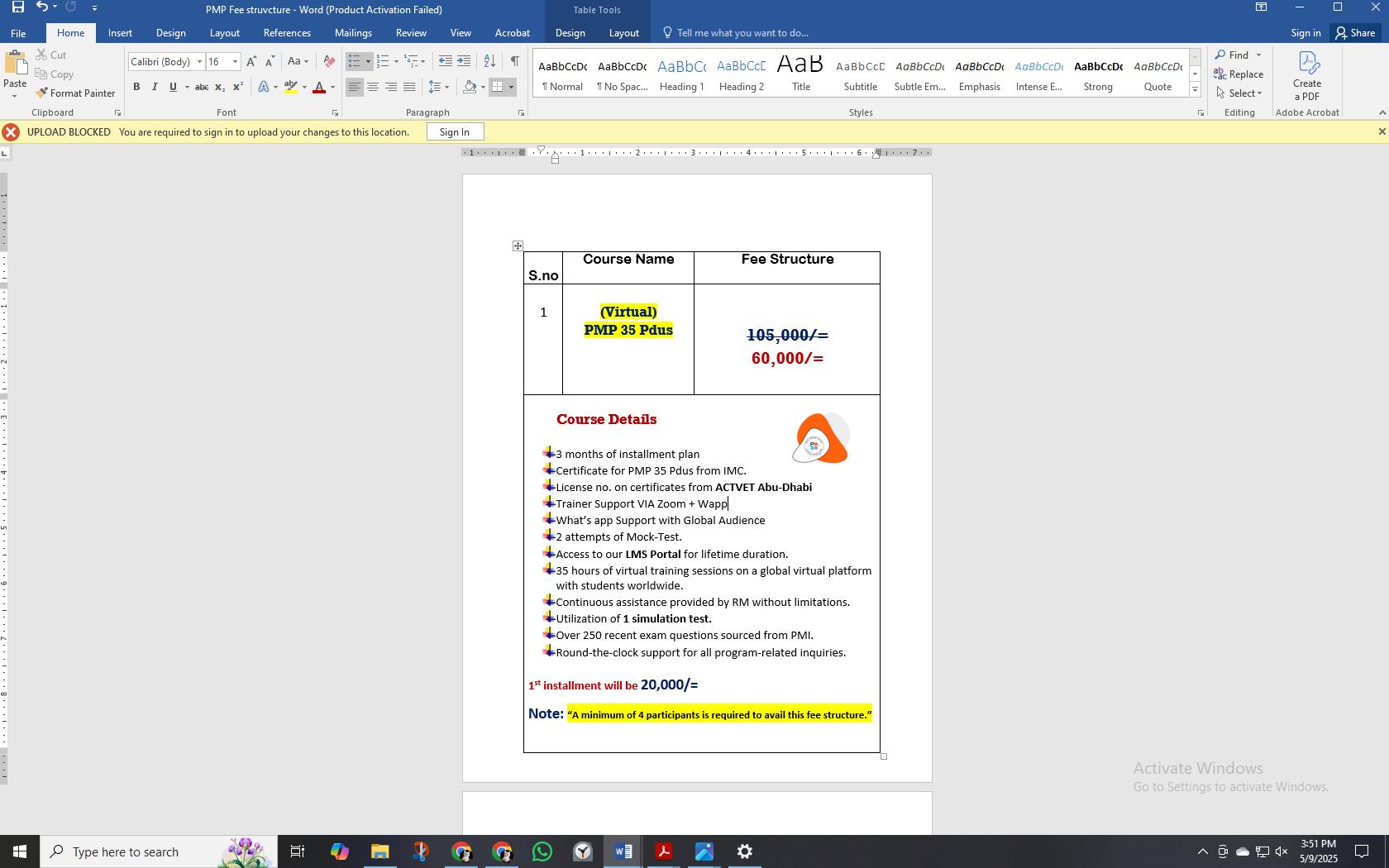The image size is (1389, 868).
Task: Open Word from the Windows taskbar
Action: [623, 851]
